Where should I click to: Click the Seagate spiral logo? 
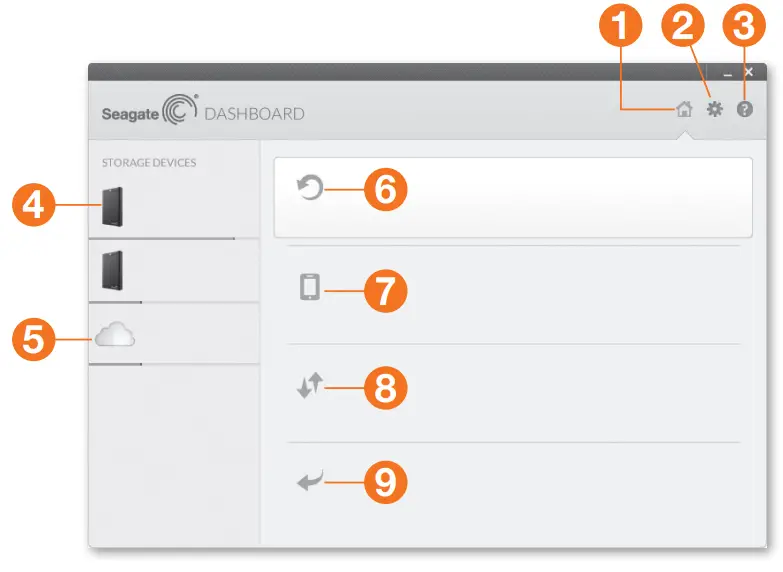click(x=180, y=109)
